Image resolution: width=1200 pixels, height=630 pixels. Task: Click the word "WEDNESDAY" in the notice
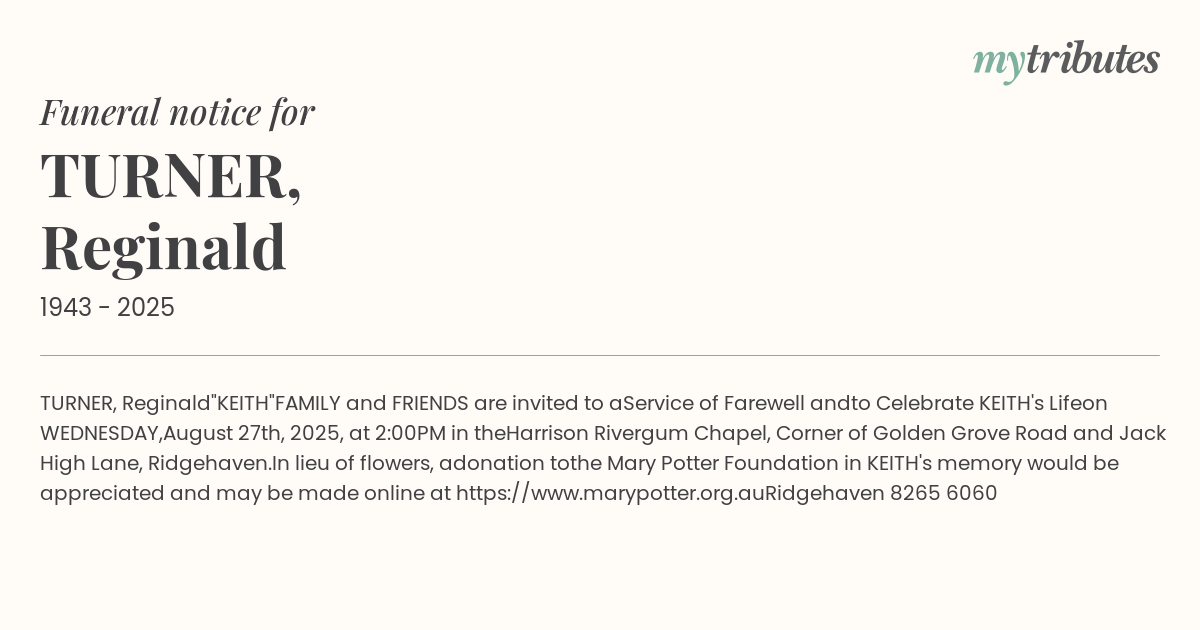pos(100,433)
